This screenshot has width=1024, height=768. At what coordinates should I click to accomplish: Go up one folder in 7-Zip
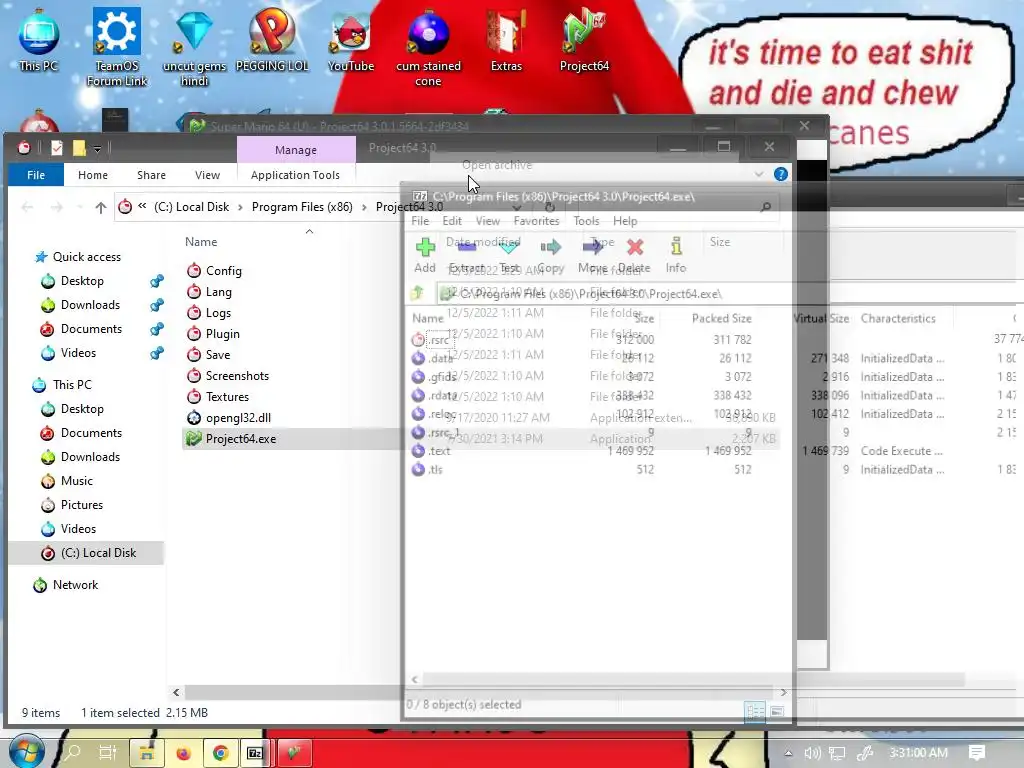pyautogui.click(x=417, y=293)
